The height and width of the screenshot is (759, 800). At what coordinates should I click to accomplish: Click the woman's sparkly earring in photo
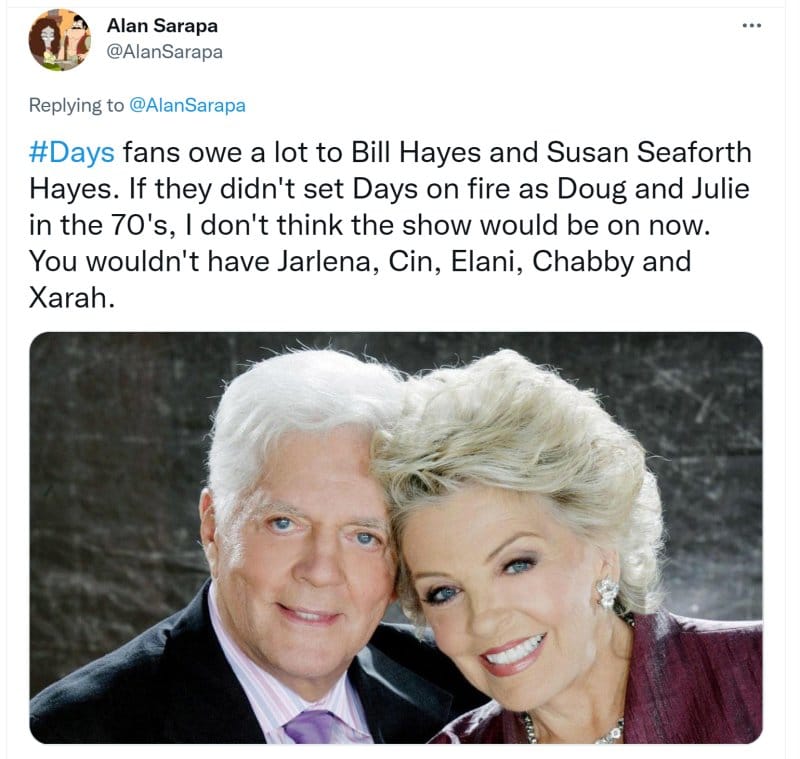click(607, 593)
